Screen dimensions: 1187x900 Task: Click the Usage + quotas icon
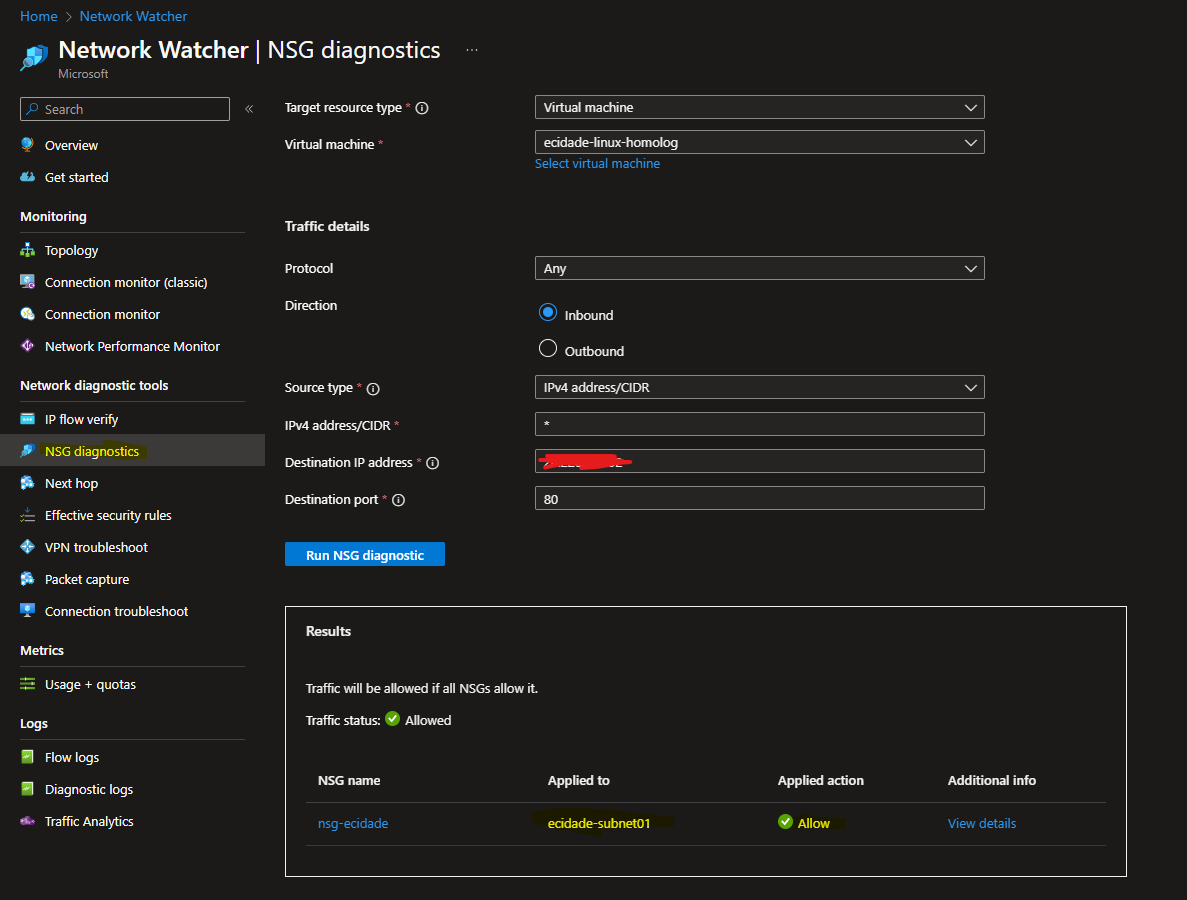27,684
